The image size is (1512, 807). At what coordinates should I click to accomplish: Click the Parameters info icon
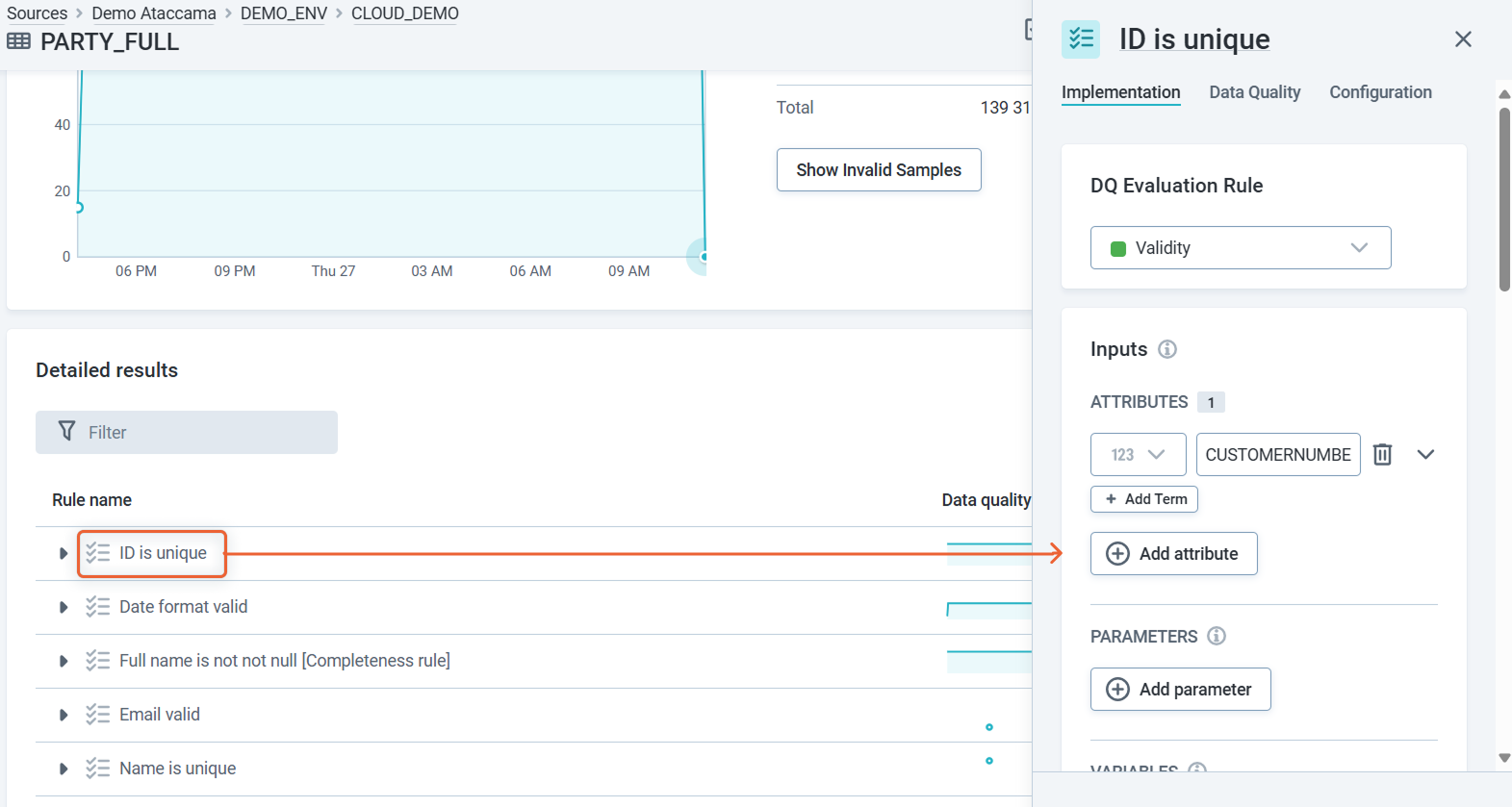[1217, 636]
